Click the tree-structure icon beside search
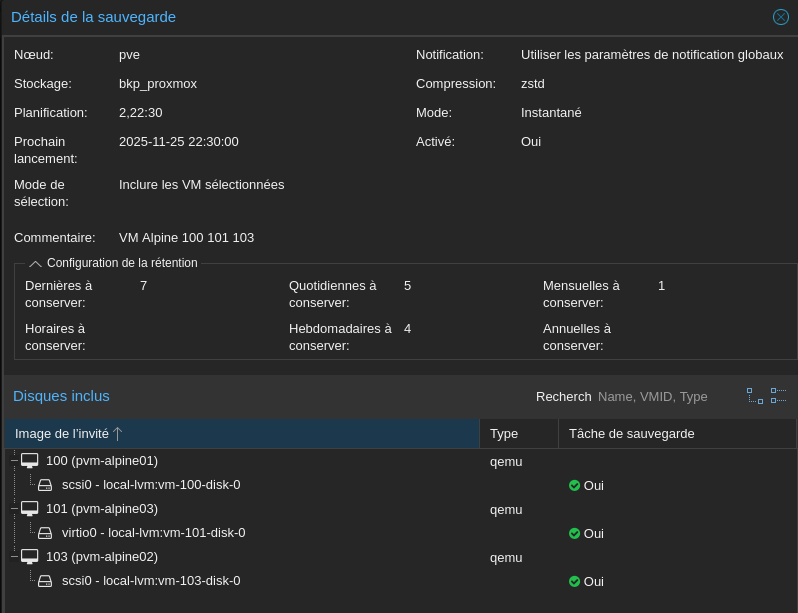This screenshot has height=613, width=798. pyautogui.click(x=755, y=396)
